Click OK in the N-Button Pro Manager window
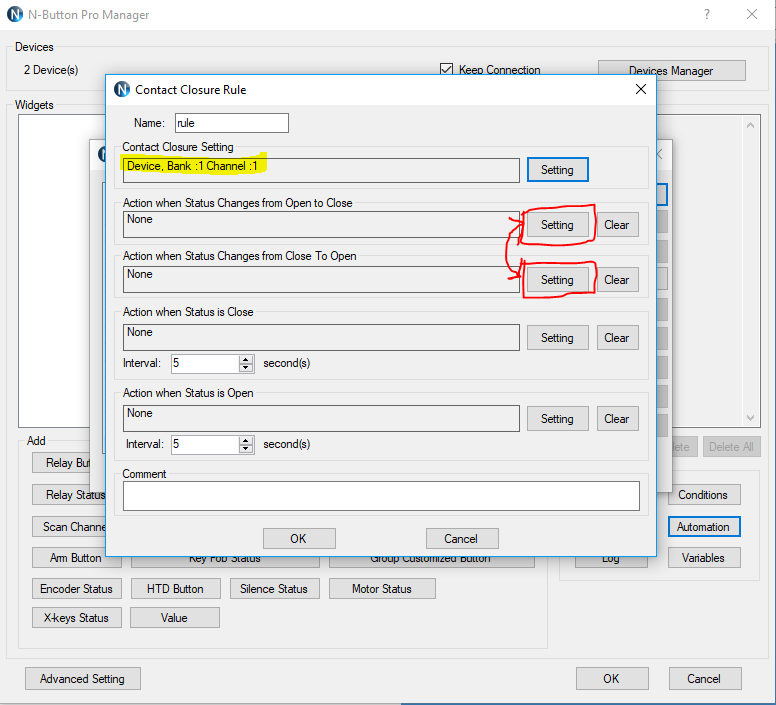 612,679
